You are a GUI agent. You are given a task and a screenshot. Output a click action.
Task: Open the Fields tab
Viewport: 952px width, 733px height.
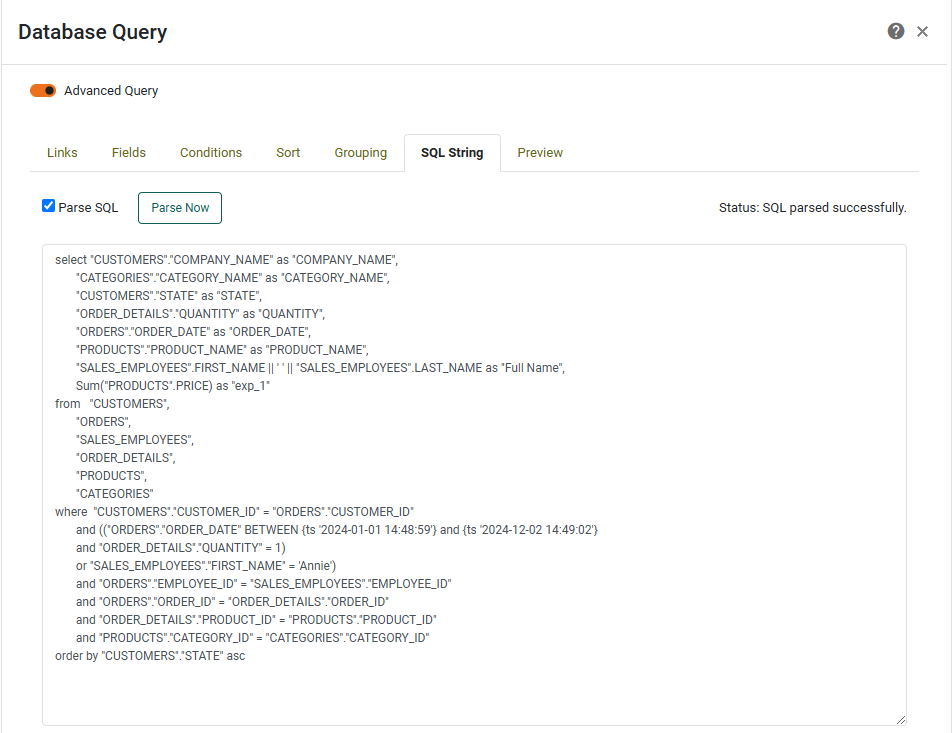[x=128, y=152]
